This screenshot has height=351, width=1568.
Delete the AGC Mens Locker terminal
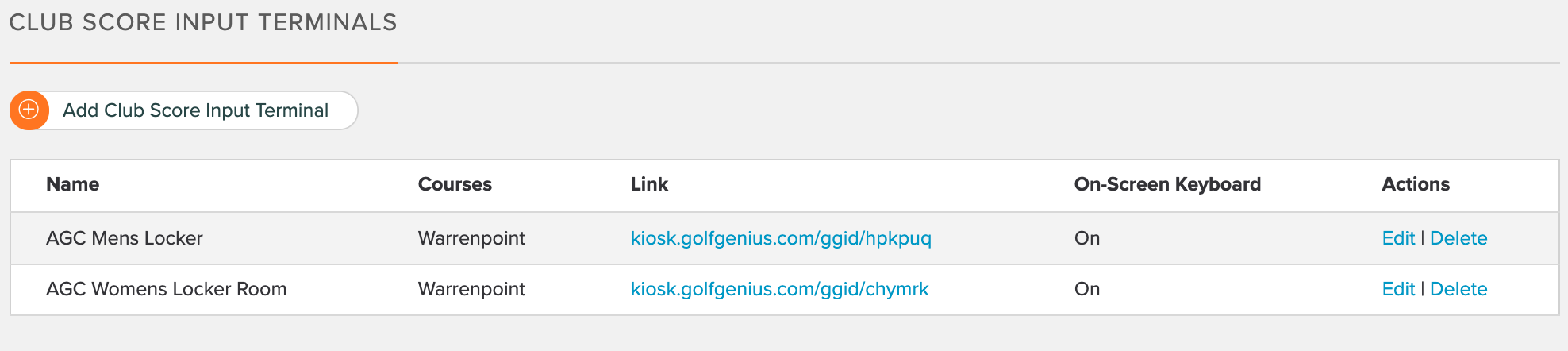pyautogui.click(x=1458, y=238)
